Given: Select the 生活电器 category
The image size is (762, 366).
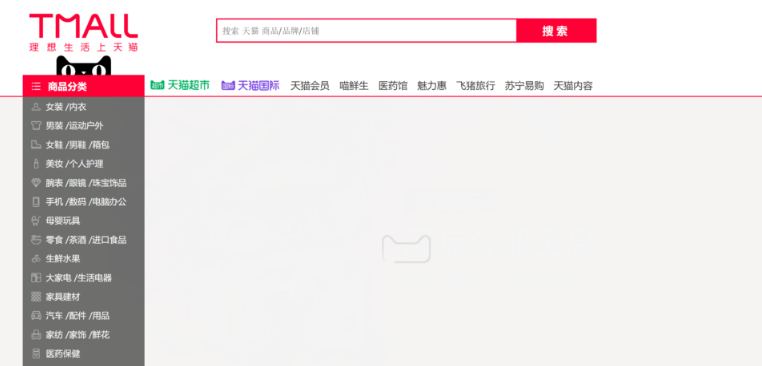Looking at the screenshot, I should pos(94,278).
